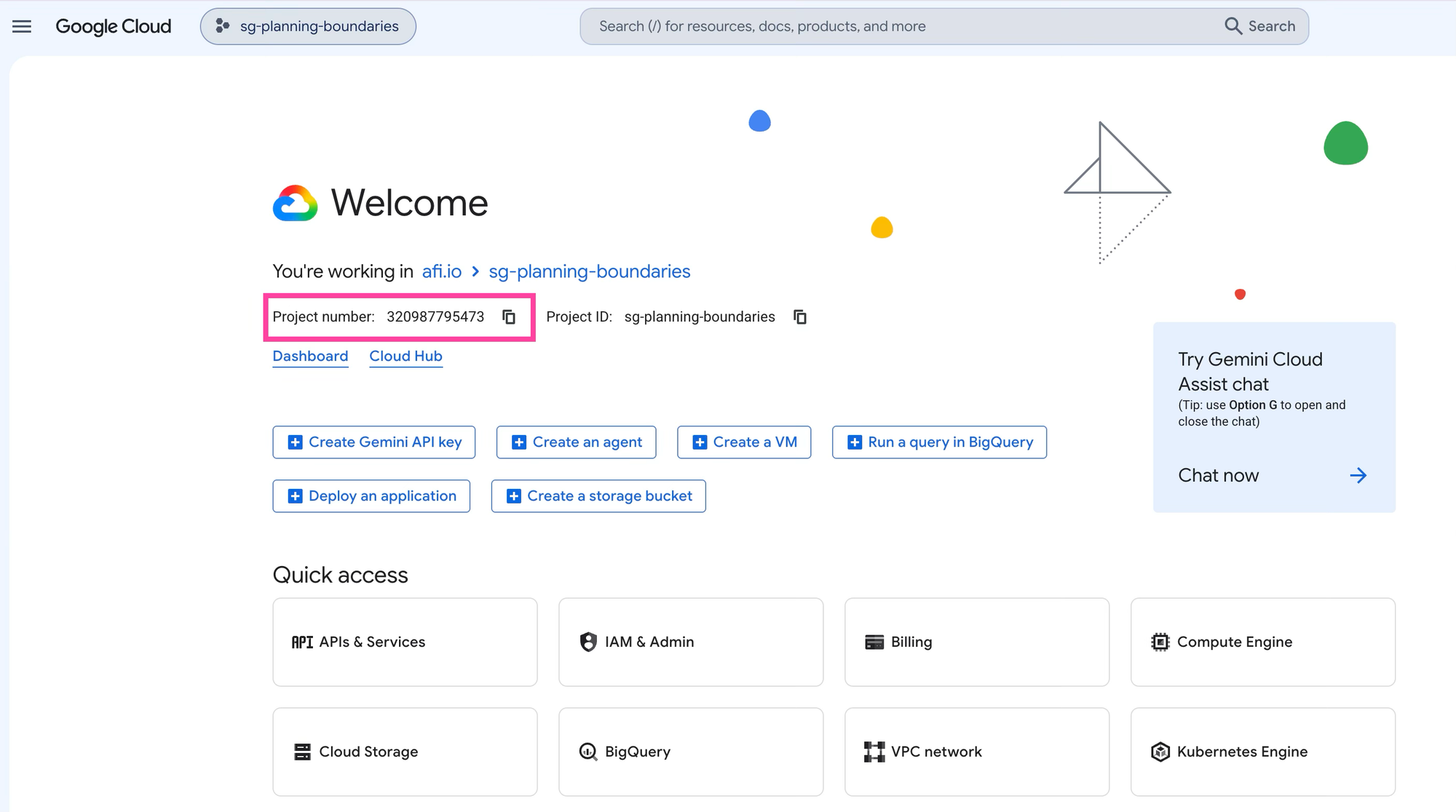The width and height of the screenshot is (1456, 812).
Task: Click the Search magnifier button
Action: tap(1259, 26)
